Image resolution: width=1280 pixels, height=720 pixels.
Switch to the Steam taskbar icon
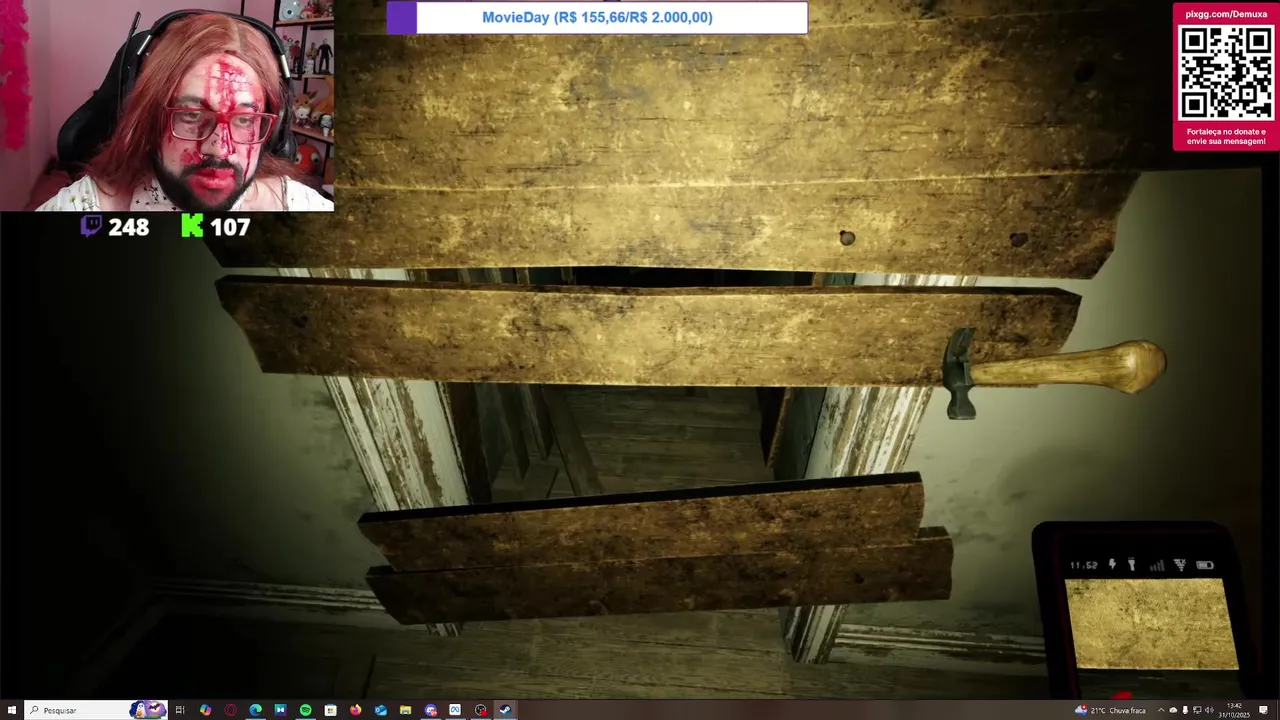[505, 710]
